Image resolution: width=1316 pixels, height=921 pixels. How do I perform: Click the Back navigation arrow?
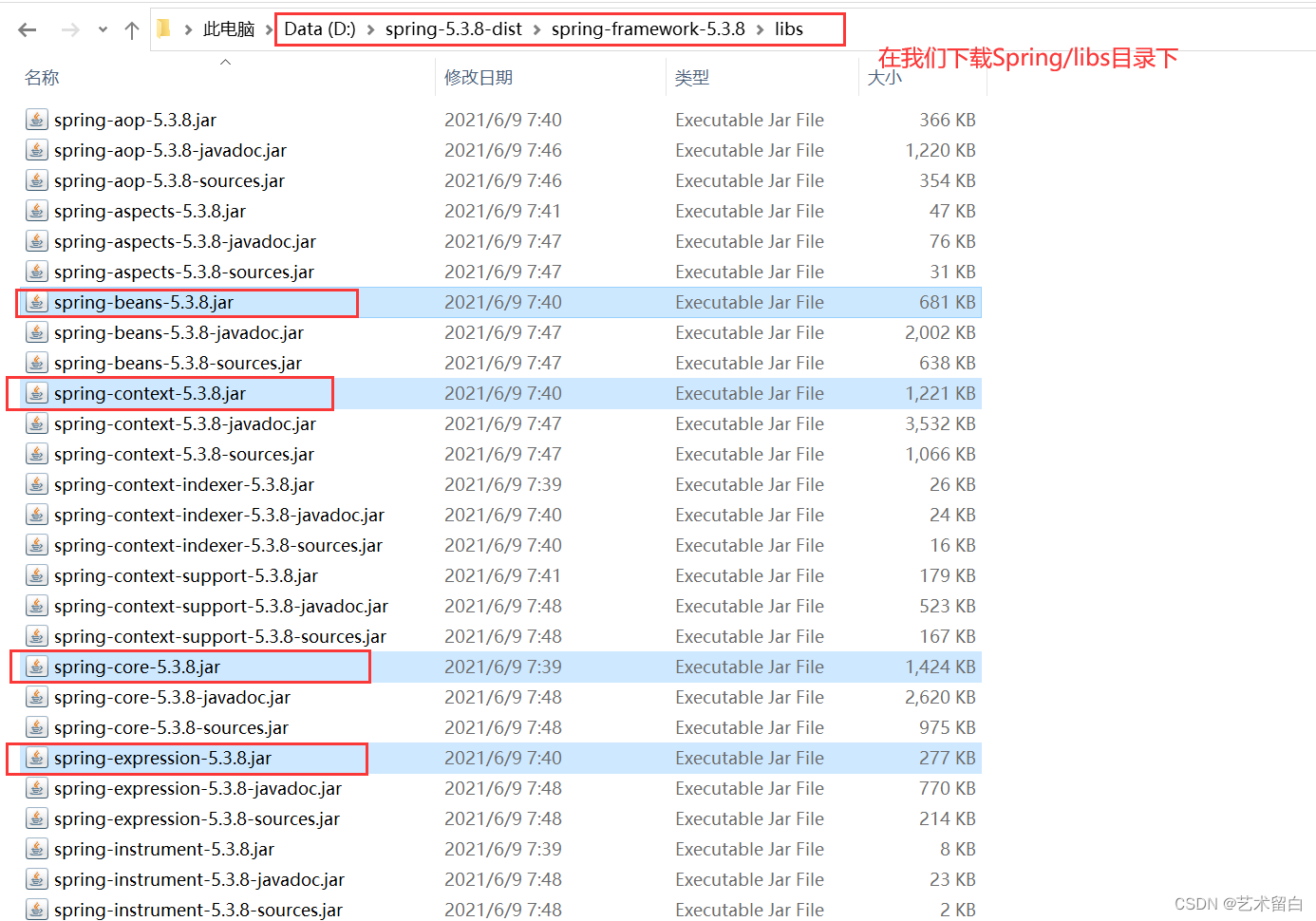28,30
